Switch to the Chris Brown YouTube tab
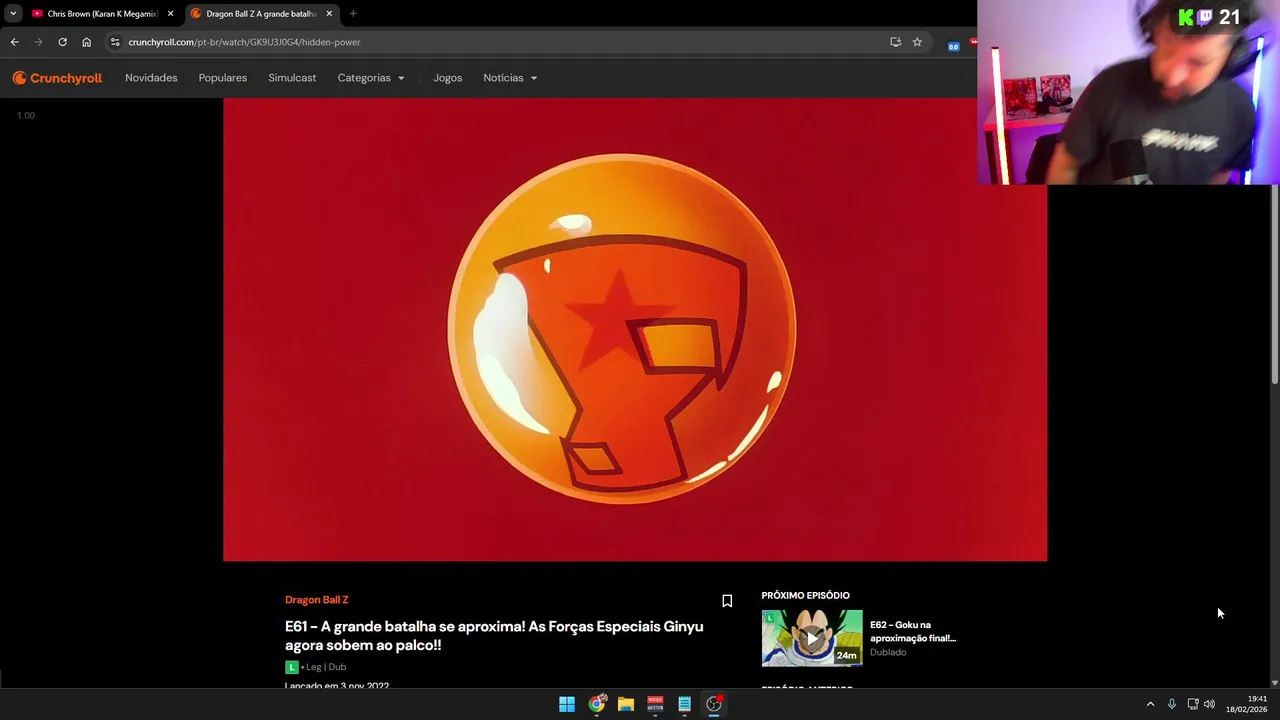1280x720 pixels. (103, 14)
